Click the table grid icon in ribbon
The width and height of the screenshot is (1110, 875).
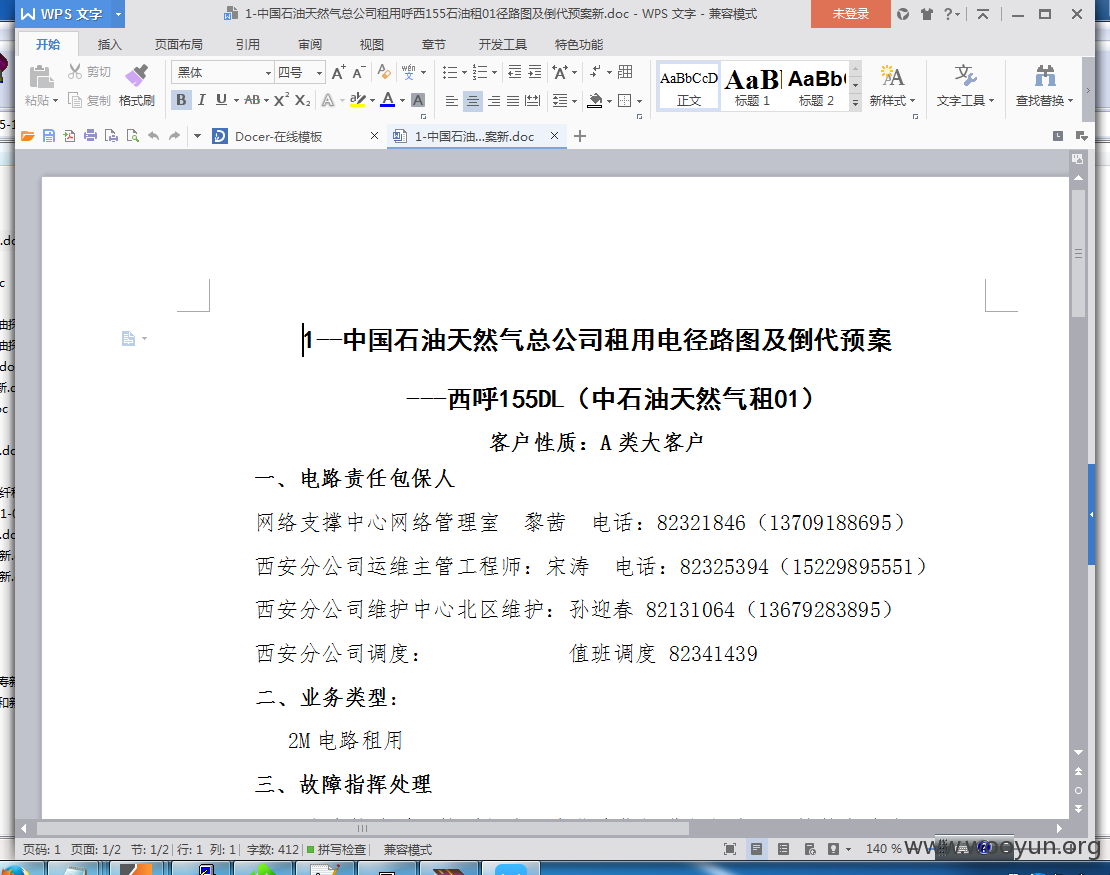click(625, 72)
